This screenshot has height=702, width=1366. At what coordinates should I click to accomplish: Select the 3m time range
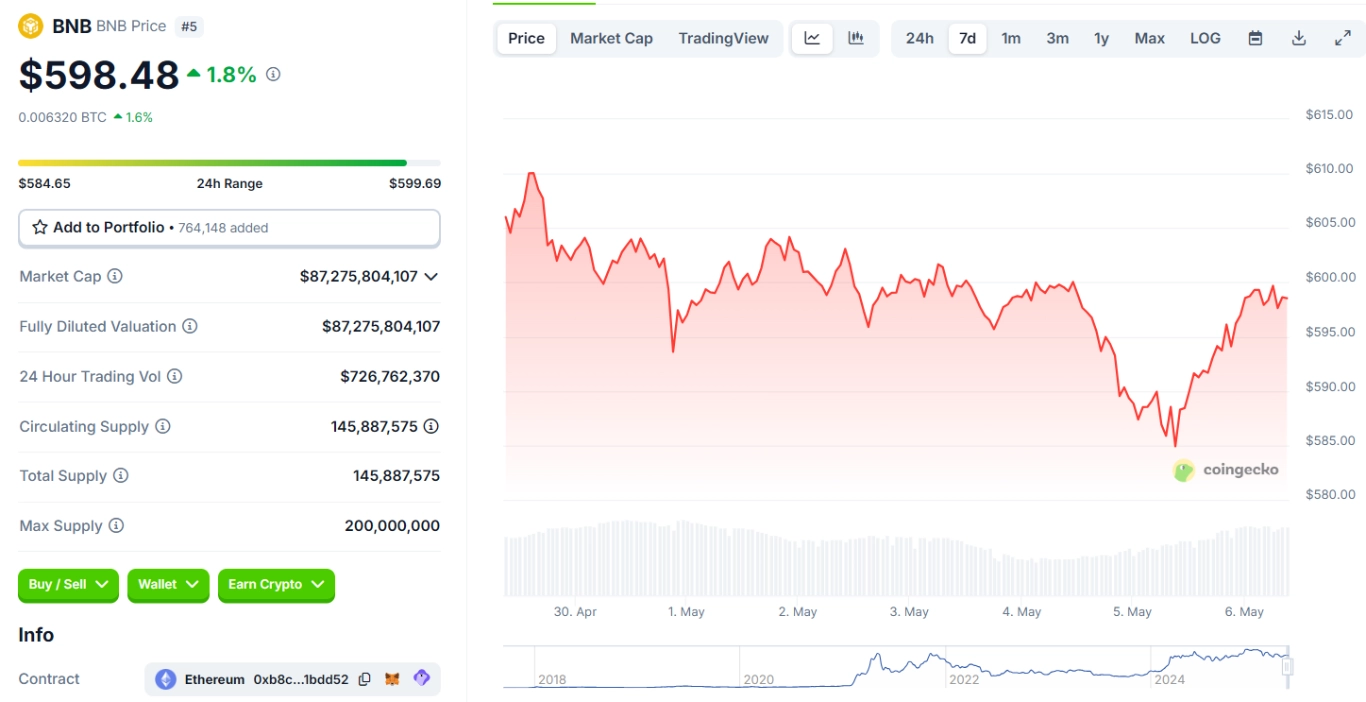(1058, 38)
